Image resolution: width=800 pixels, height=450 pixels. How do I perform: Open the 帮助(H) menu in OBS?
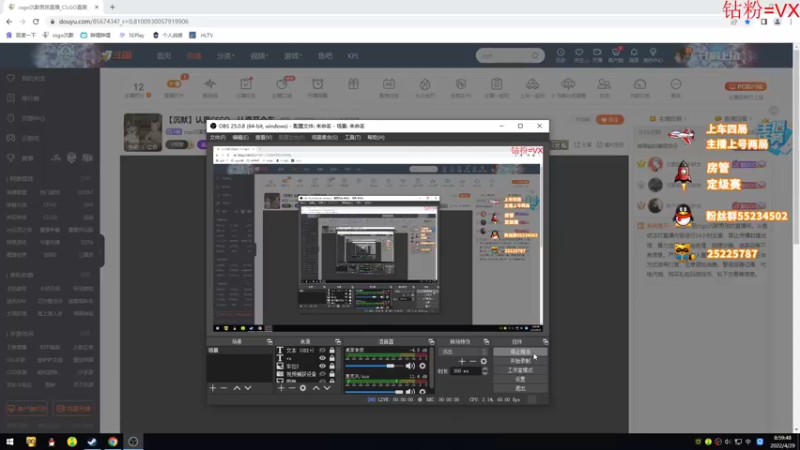click(x=376, y=137)
